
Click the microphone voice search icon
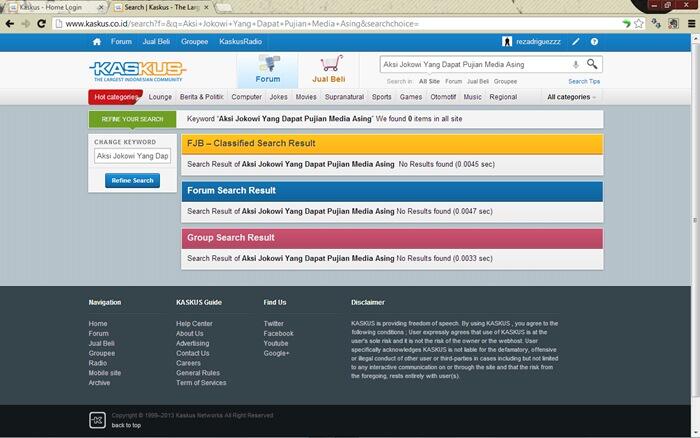(575, 64)
